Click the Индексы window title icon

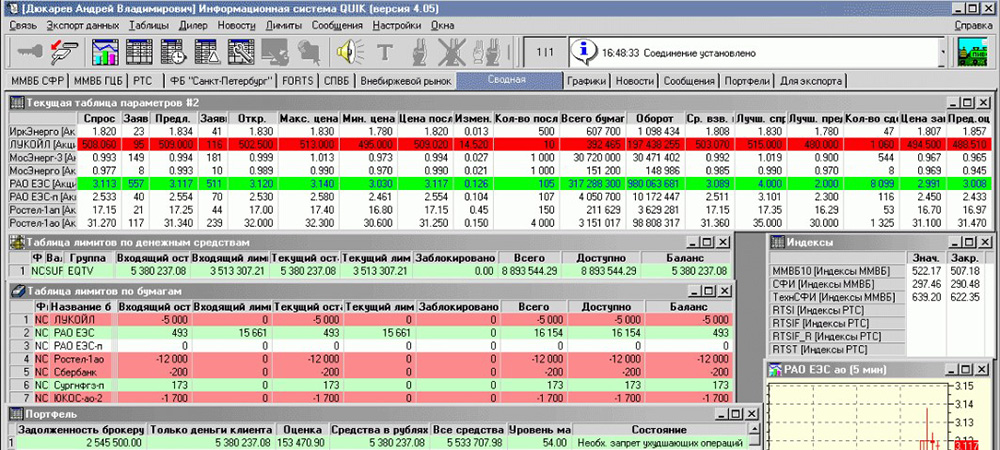pos(777,242)
